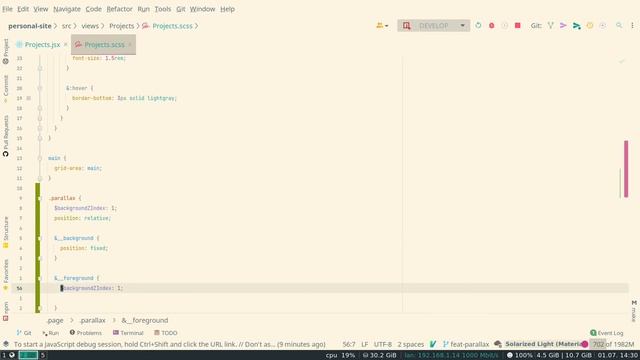The image size is (640, 360).
Task: Switch to the Projects.jsx editor tab
Action: pos(42,44)
